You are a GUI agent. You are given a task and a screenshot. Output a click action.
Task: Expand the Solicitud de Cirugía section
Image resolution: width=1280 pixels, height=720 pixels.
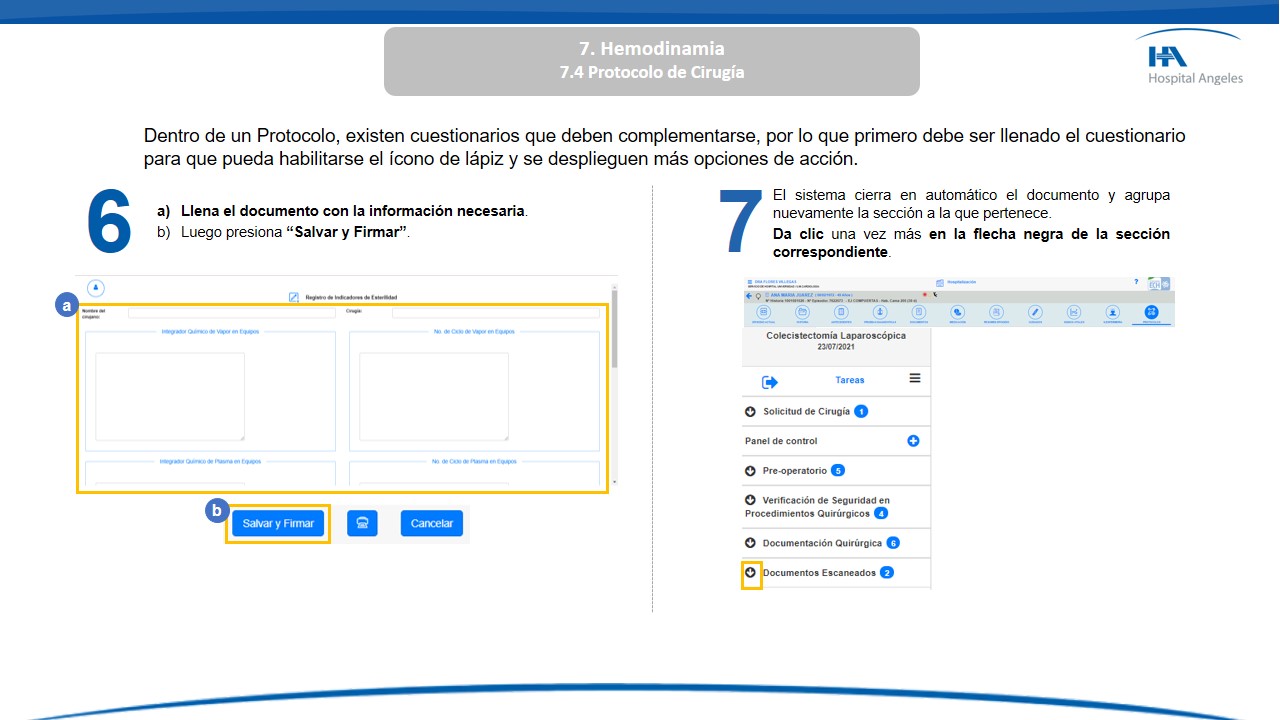pos(750,411)
